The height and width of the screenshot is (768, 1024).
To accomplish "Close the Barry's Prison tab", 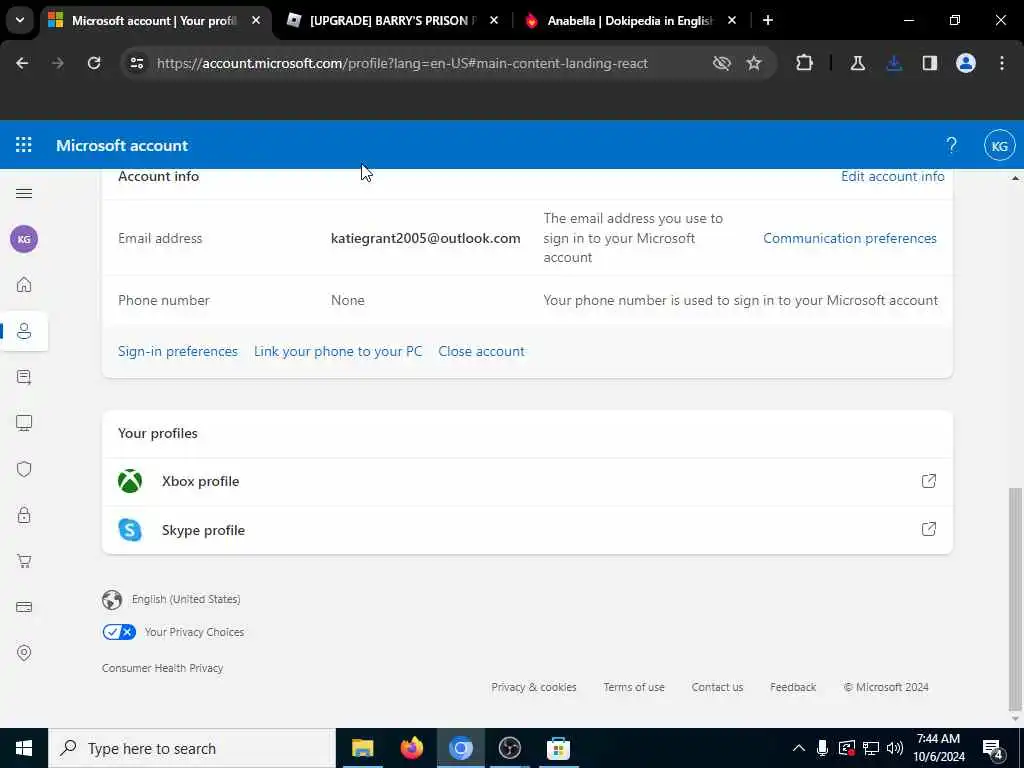I will [494, 20].
